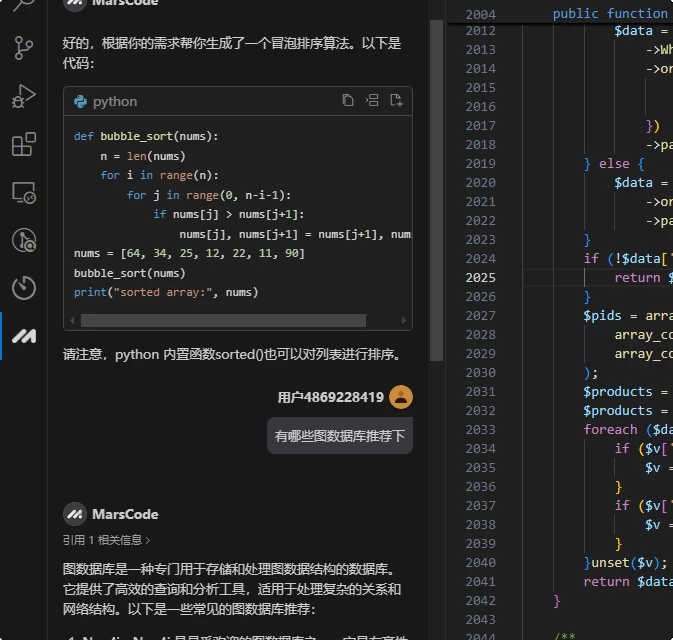Open the Run and Debug view
The height and width of the screenshot is (640, 673).
point(23,97)
